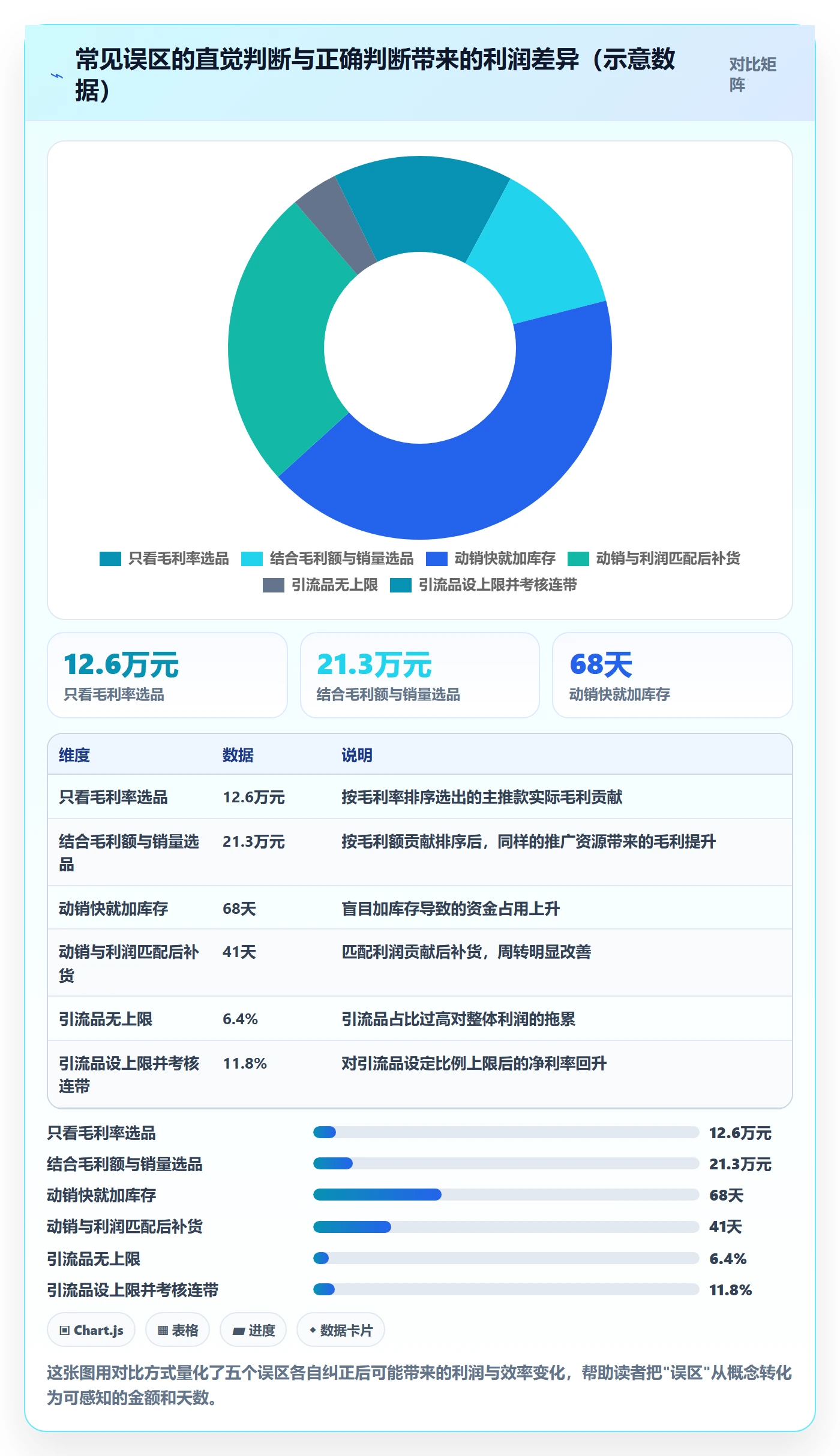Click the description 对引流品设定比例上限后的净利率回升
Image resolution: width=840 pixels, height=1456 pixels.
coord(474,1063)
